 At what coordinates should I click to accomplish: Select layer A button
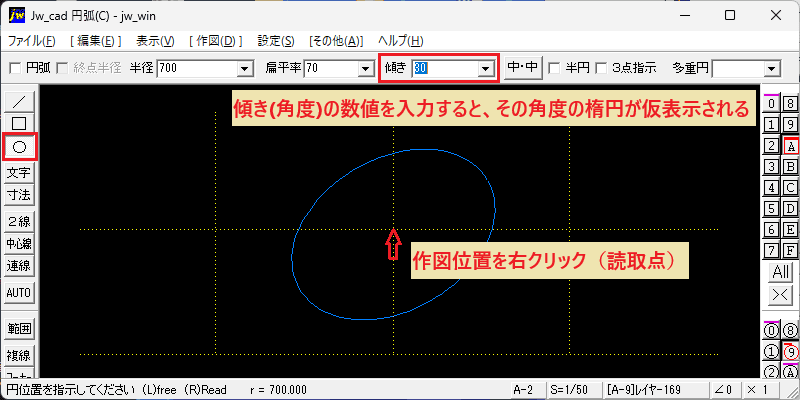[x=790, y=146]
